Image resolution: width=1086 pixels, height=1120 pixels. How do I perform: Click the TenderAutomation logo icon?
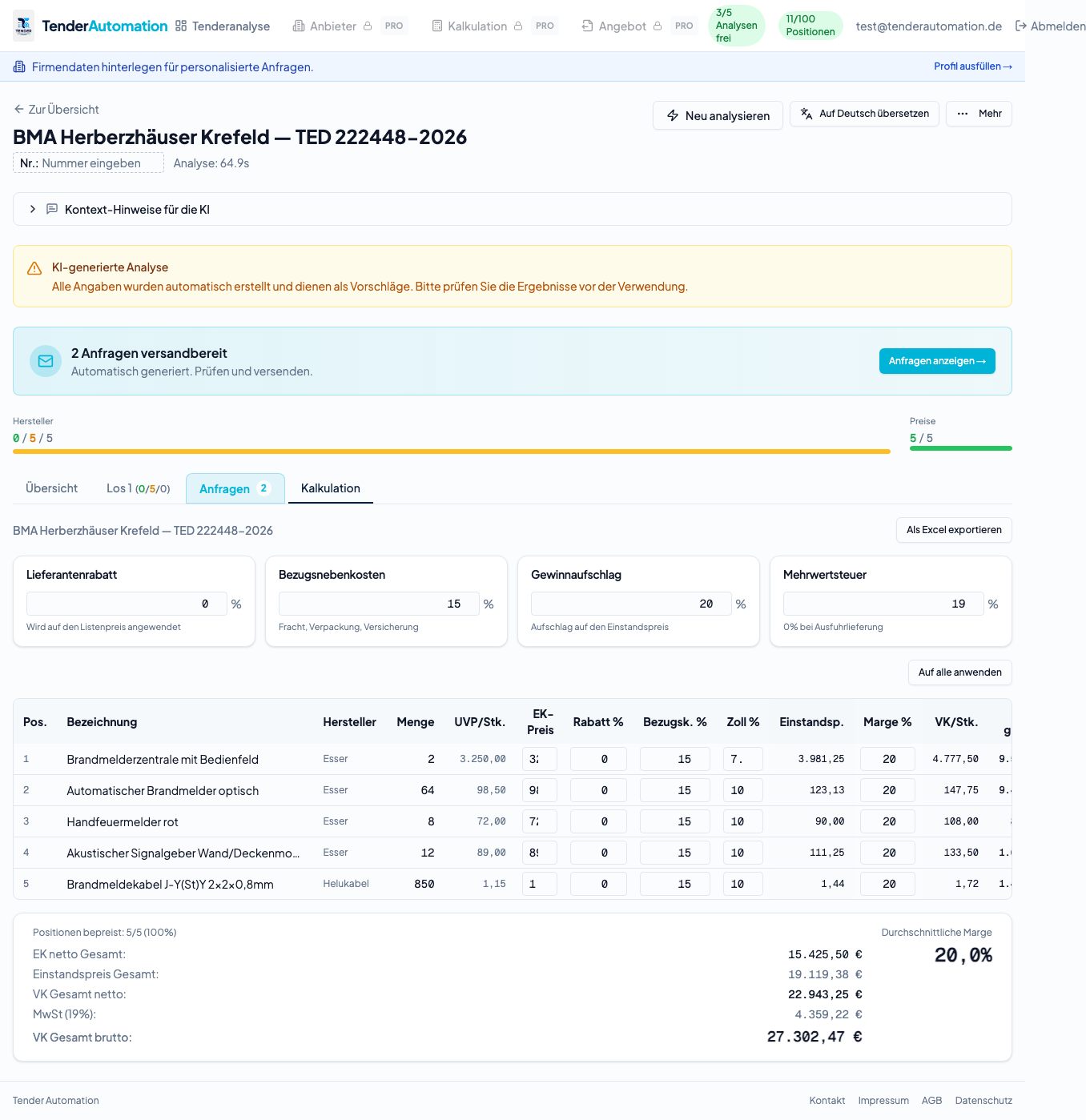(x=24, y=26)
